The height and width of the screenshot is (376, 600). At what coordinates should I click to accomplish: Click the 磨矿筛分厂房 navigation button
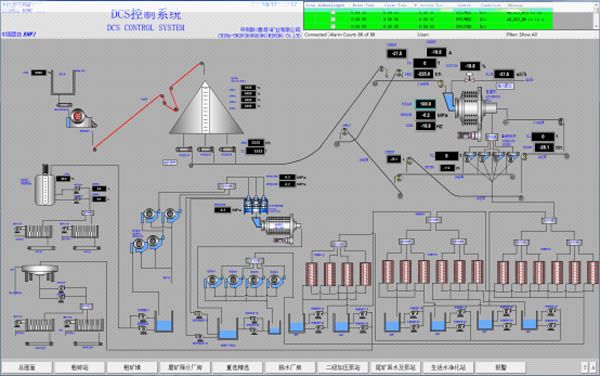tap(185, 367)
